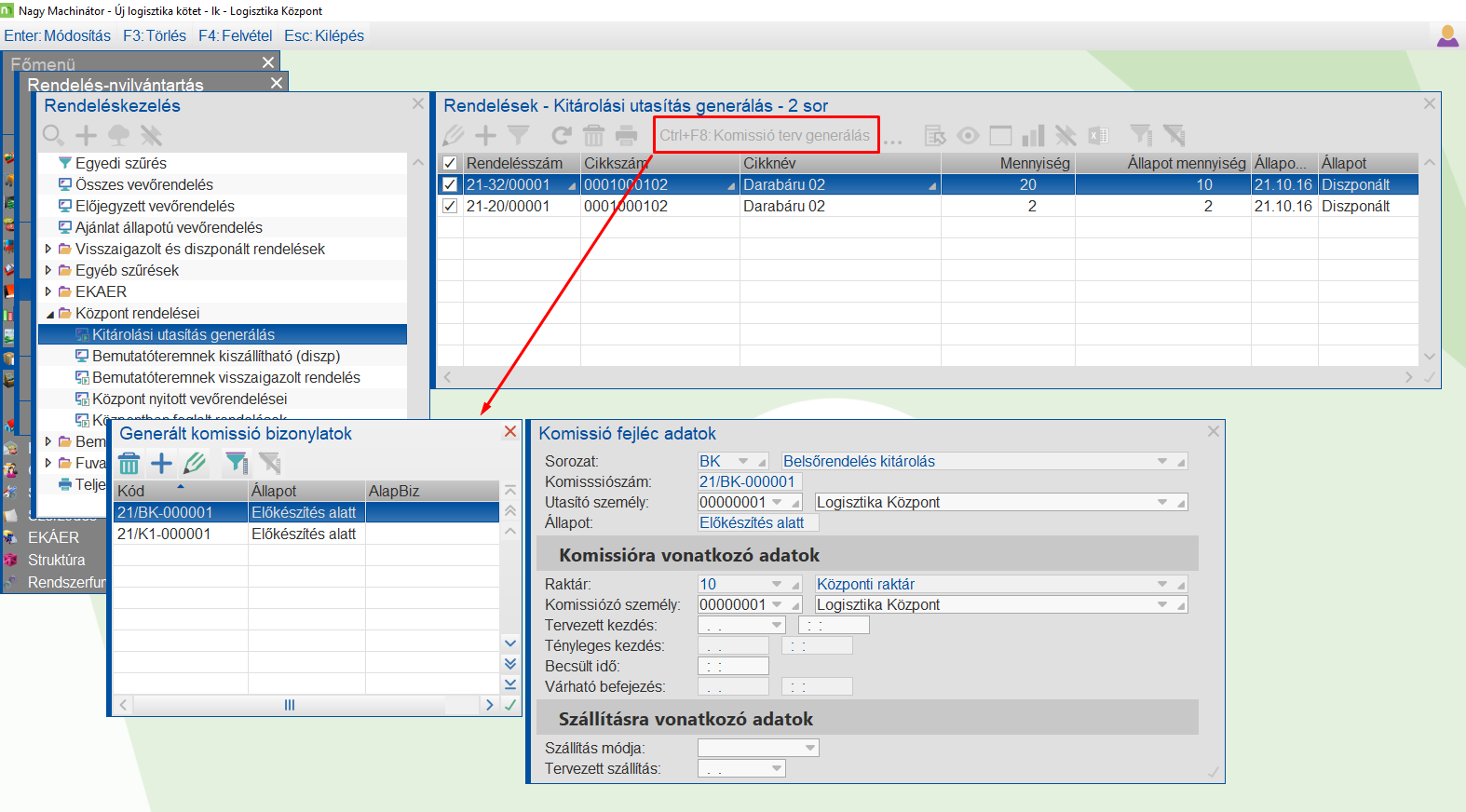Image resolution: width=1466 pixels, height=812 pixels.
Task: Click the Ctrl+F8: Komissió terv generálás button
Action: pyautogui.click(x=765, y=135)
